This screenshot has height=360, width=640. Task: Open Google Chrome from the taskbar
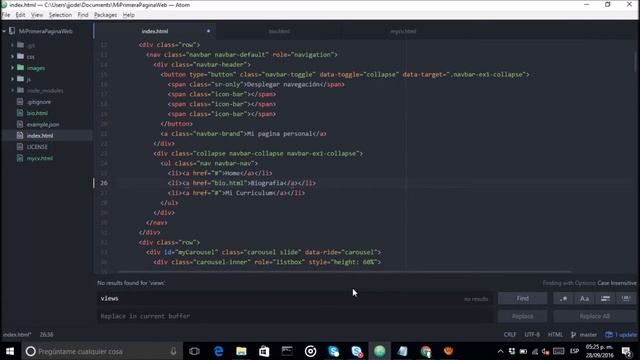426,351
